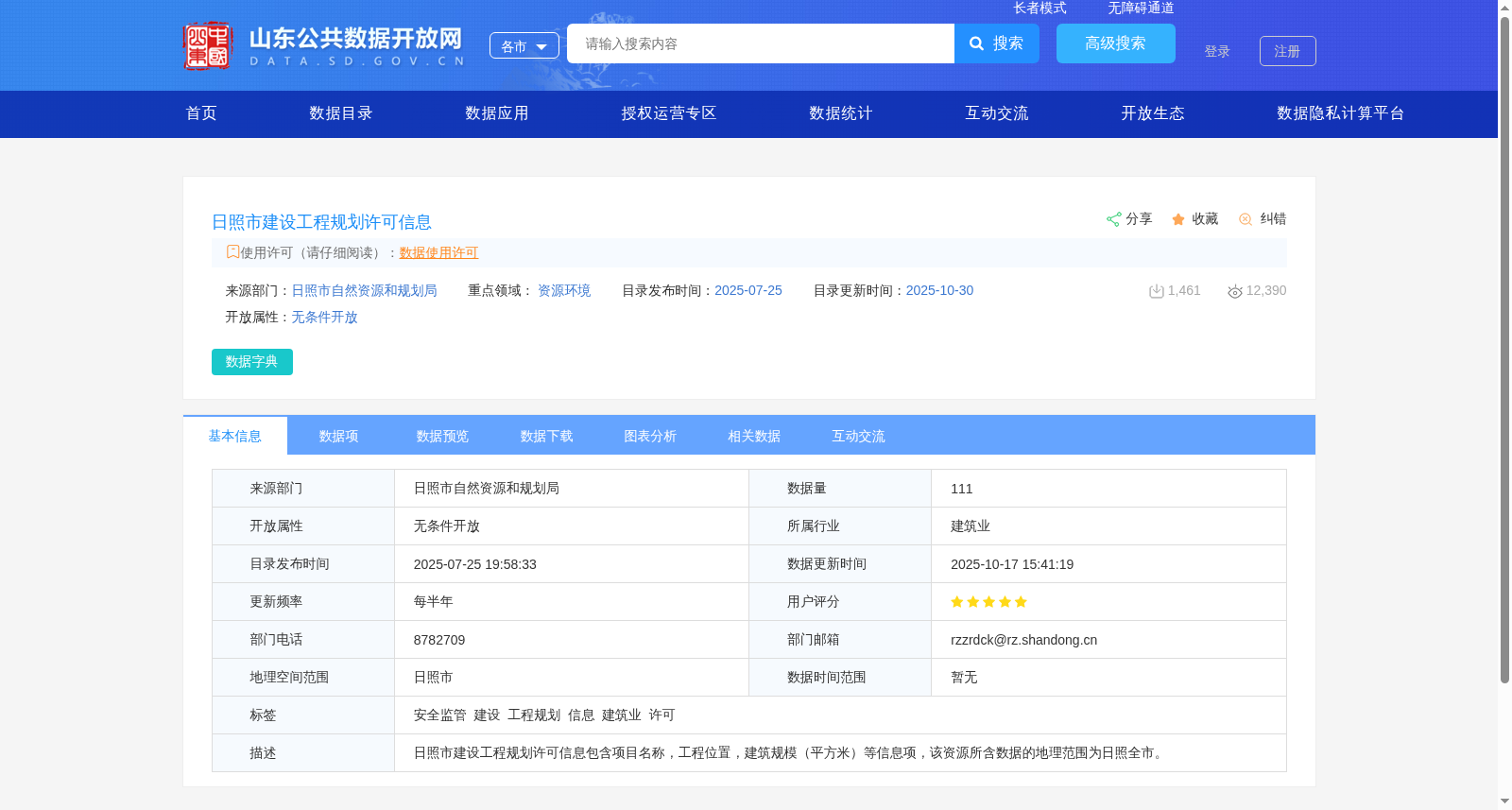Viewport: 1512px width, 810px height.
Task: Switch to the 数据项 tab
Action: click(339, 436)
